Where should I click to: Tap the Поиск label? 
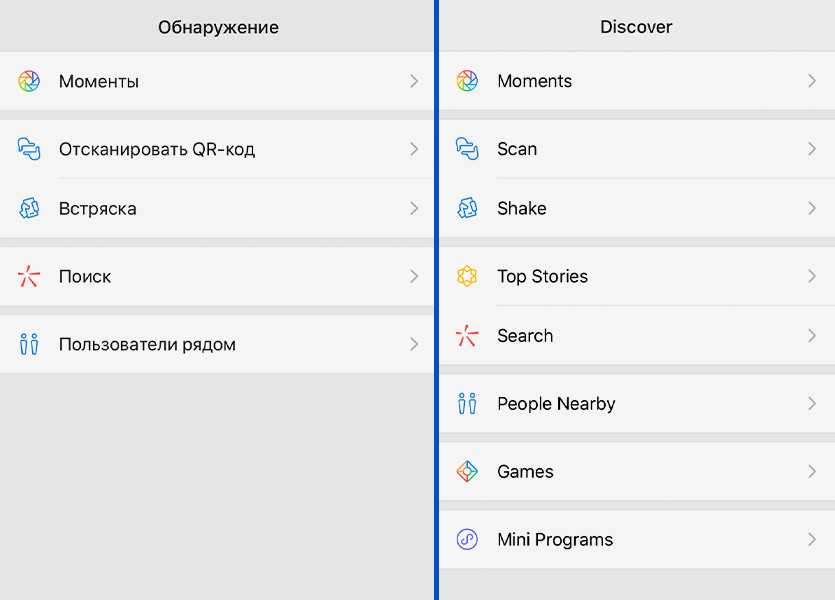pos(85,276)
